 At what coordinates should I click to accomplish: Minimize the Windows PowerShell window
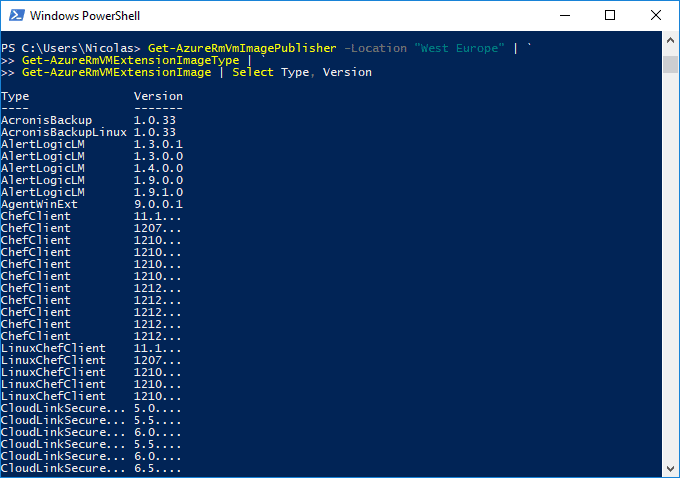(565, 16)
